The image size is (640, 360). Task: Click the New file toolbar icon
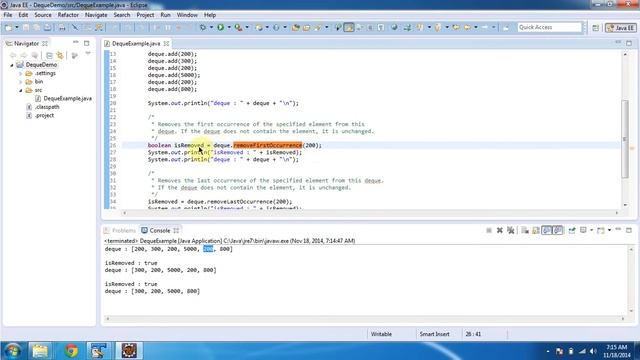(x=9, y=27)
